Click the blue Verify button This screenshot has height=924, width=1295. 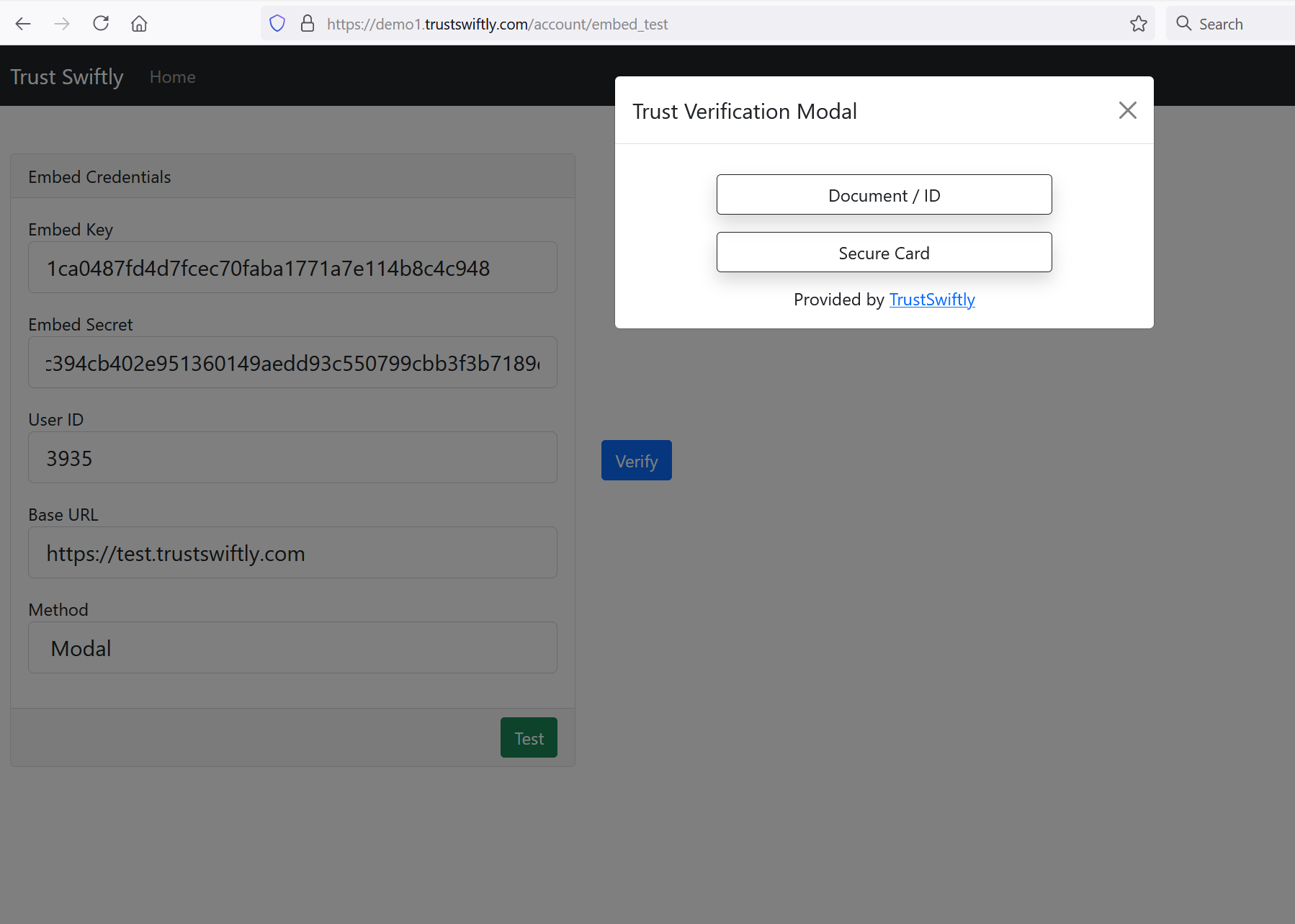637,460
